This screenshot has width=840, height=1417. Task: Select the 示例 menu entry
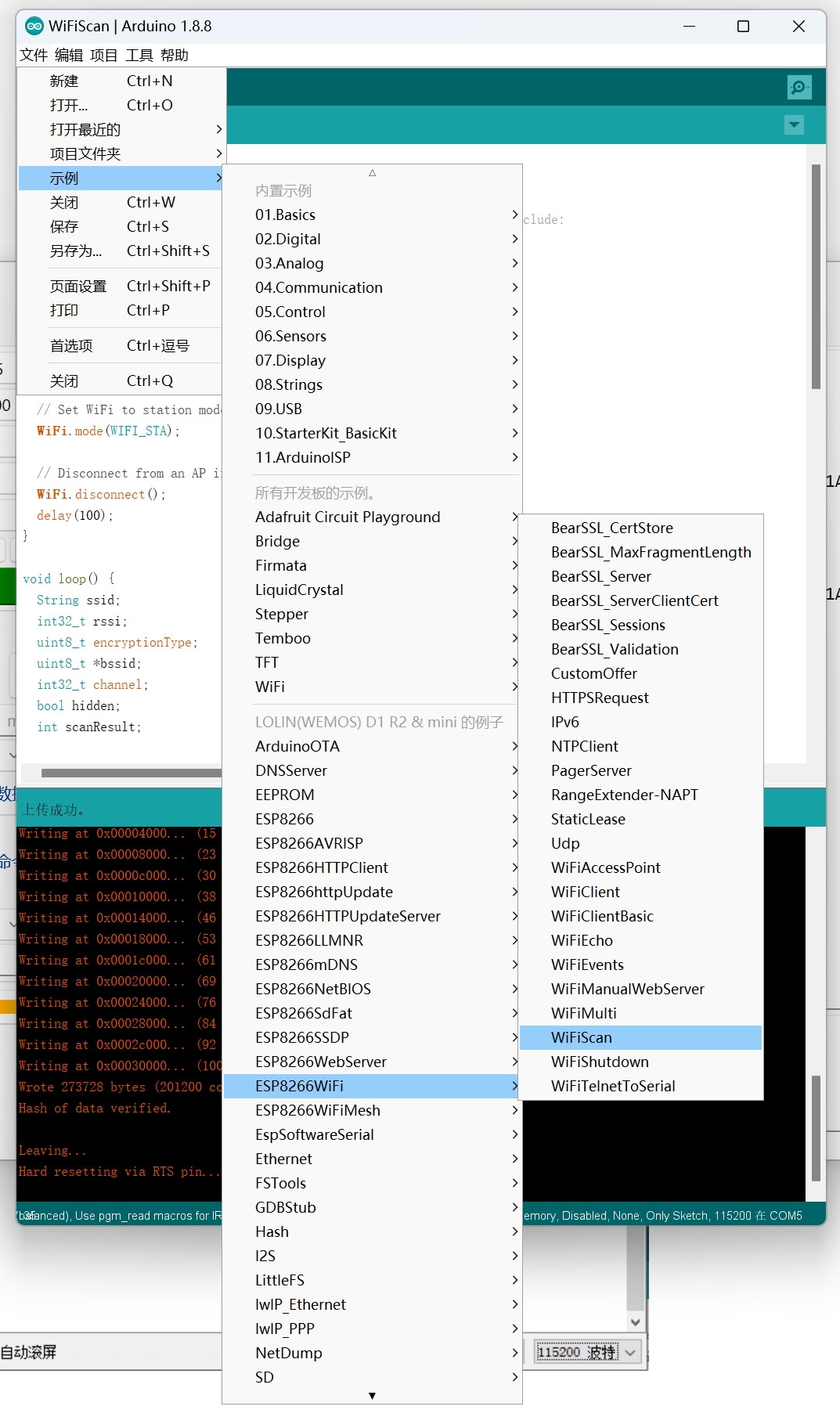(x=121, y=178)
